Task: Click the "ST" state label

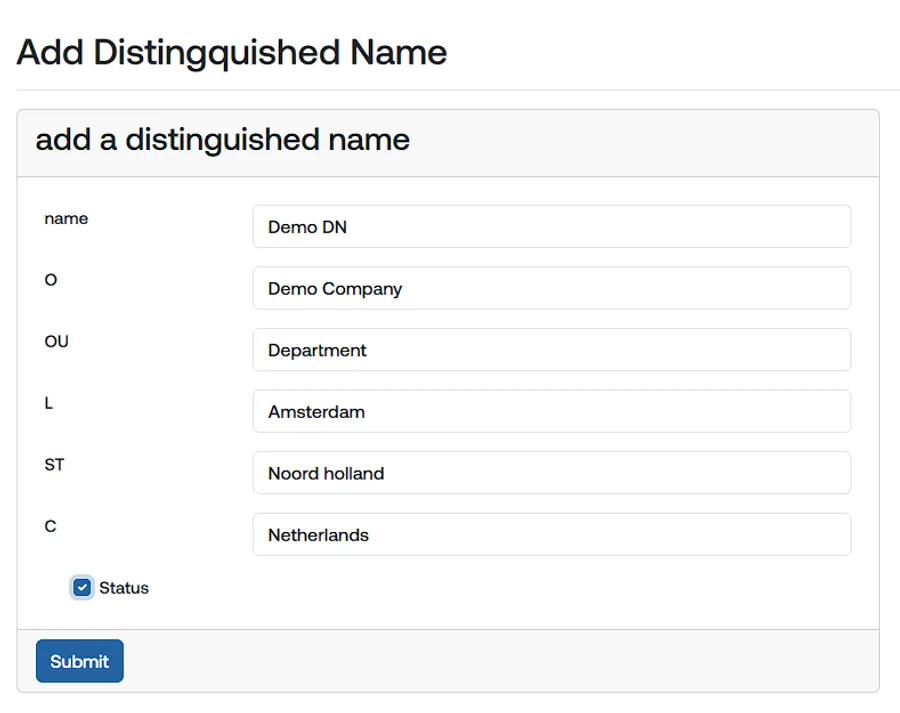Action: click(x=54, y=465)
